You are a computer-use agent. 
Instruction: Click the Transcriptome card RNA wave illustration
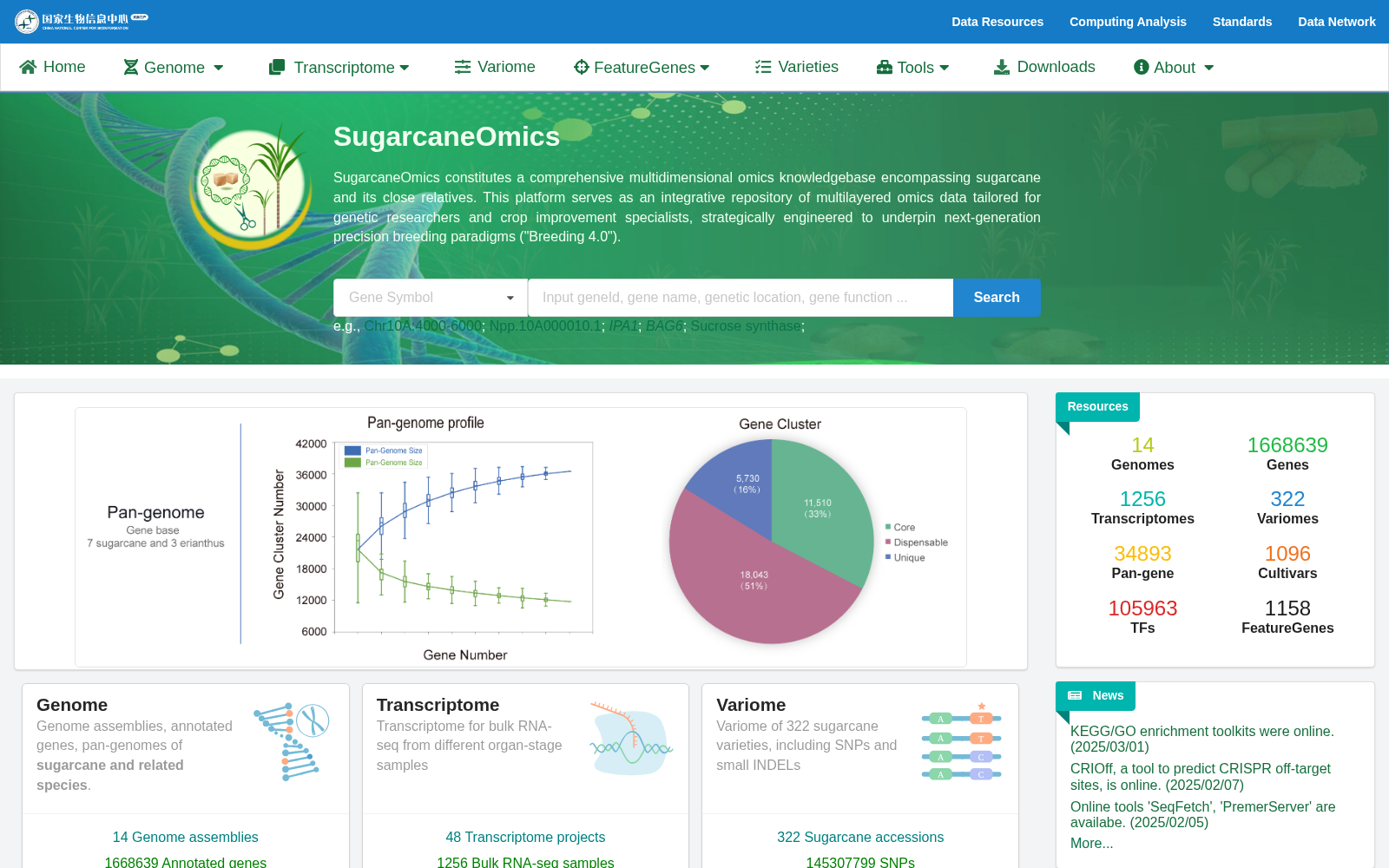[x=631, y=740]
